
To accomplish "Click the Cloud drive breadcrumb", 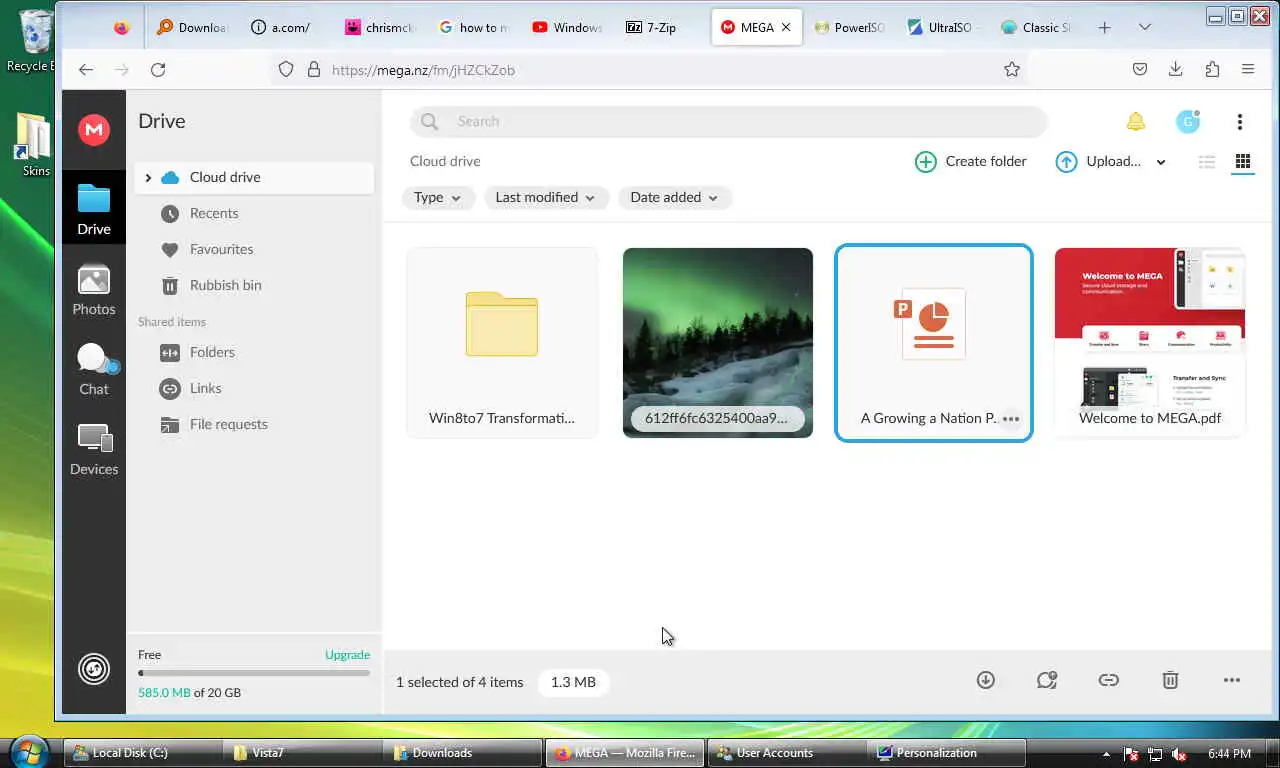I will [445, 161].
